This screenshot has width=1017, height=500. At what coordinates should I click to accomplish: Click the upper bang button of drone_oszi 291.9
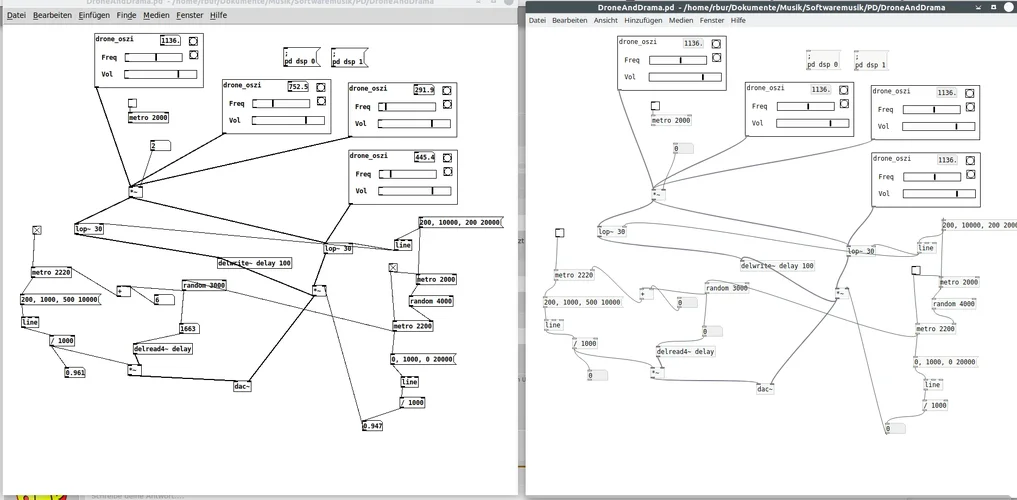[447, 91]
